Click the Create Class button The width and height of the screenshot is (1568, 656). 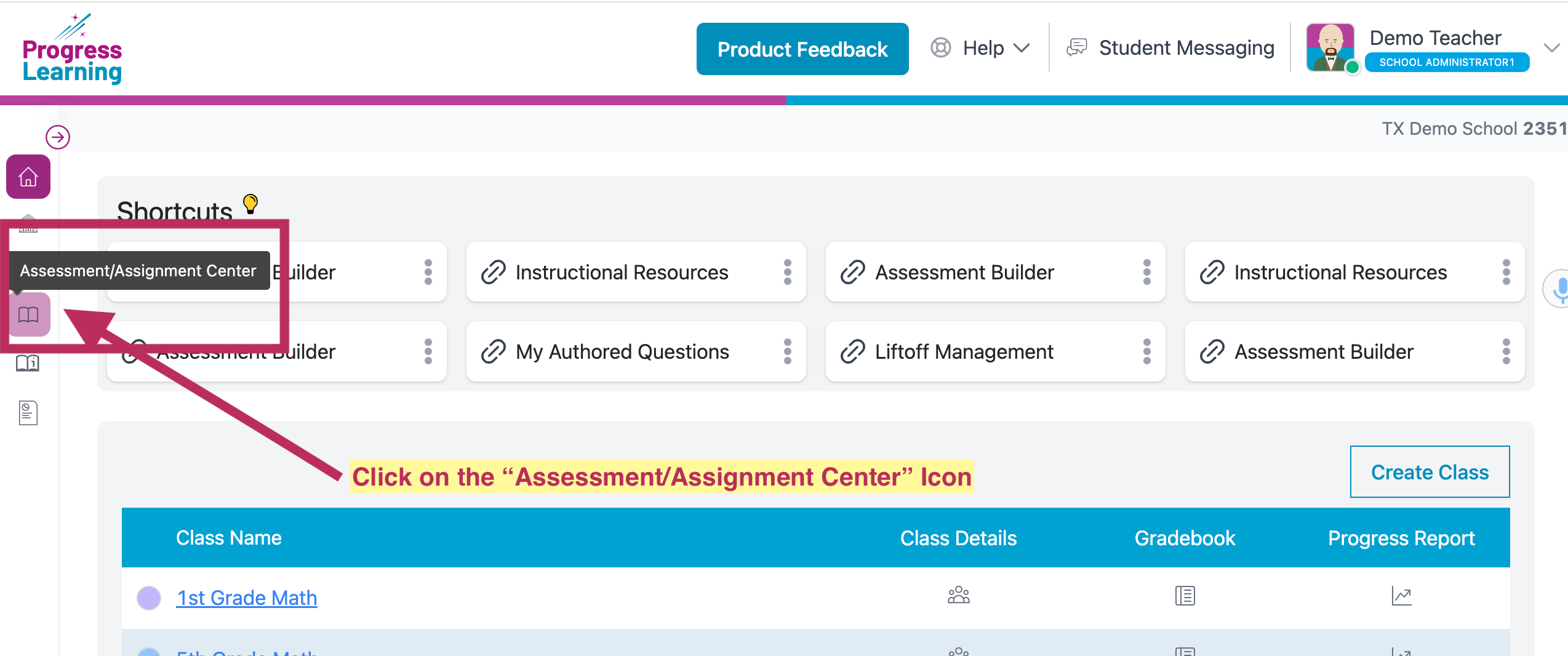click(1430, 472)
